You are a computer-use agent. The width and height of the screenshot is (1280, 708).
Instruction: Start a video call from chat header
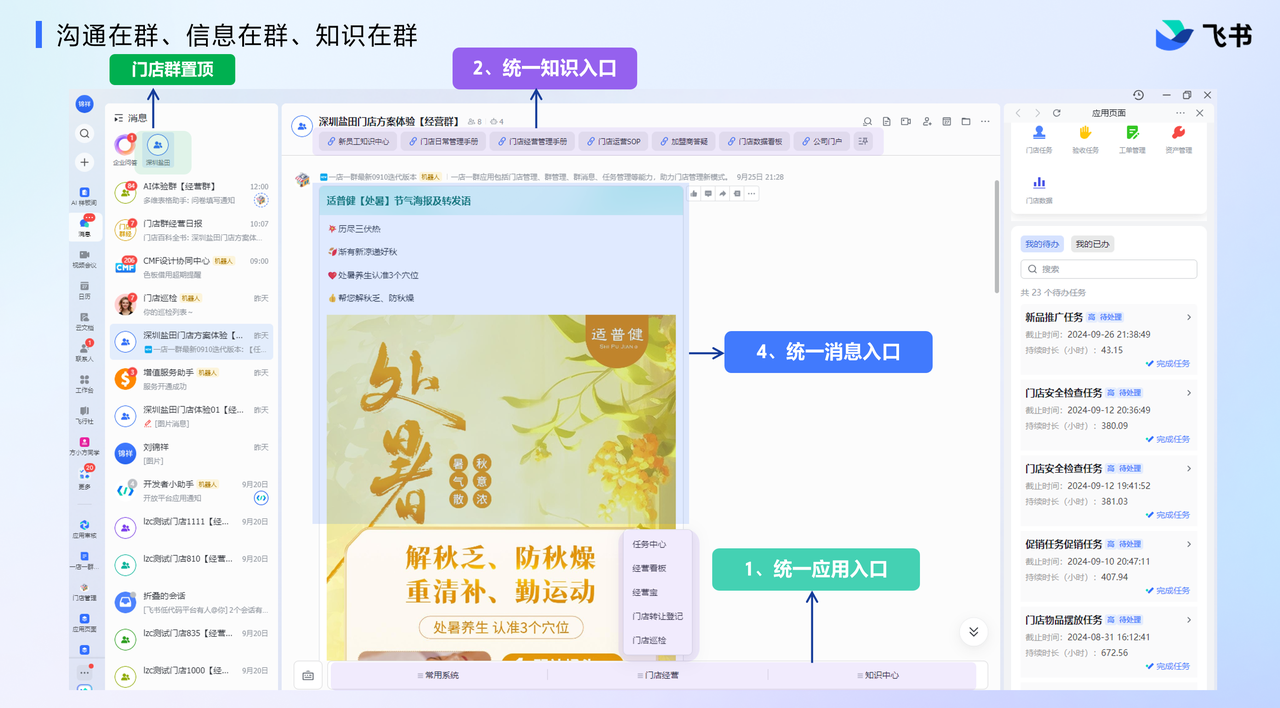pyautogui.click(x=905, y=122)
